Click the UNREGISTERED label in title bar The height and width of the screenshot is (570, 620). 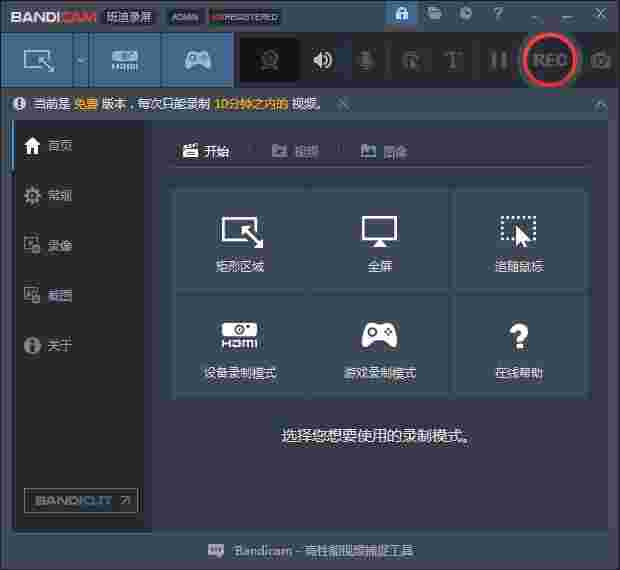click(x=245, y=17)
